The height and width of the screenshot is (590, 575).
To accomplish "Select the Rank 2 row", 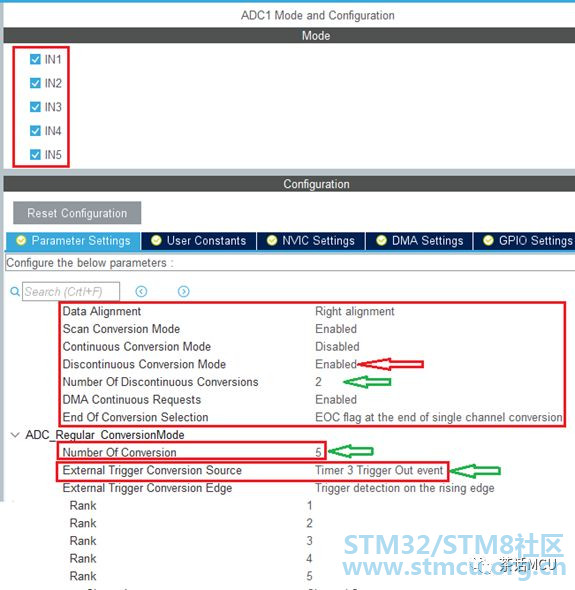I will point(191,523).
